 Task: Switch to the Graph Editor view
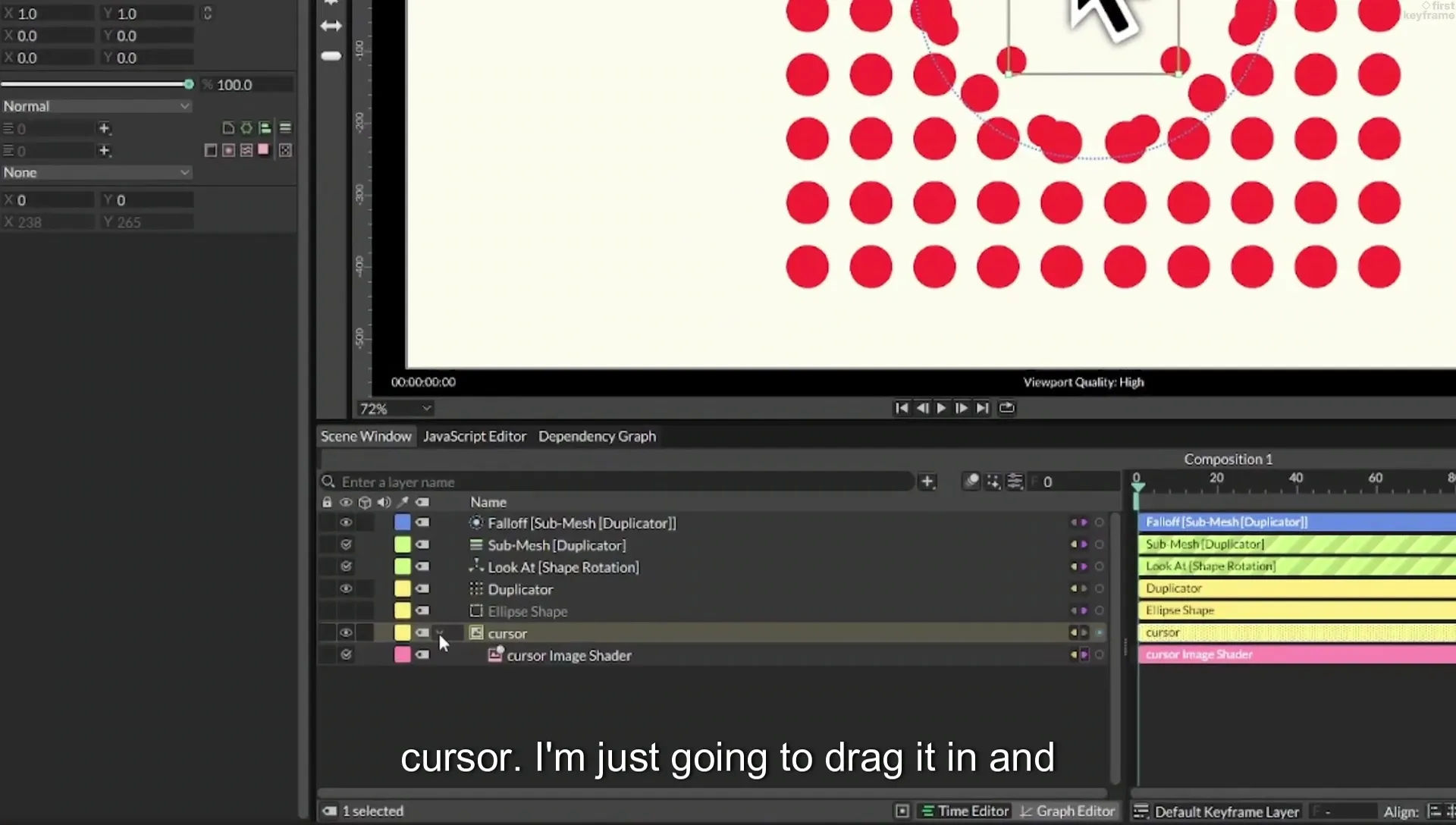pyautogui.click(x=1068, y=811)
